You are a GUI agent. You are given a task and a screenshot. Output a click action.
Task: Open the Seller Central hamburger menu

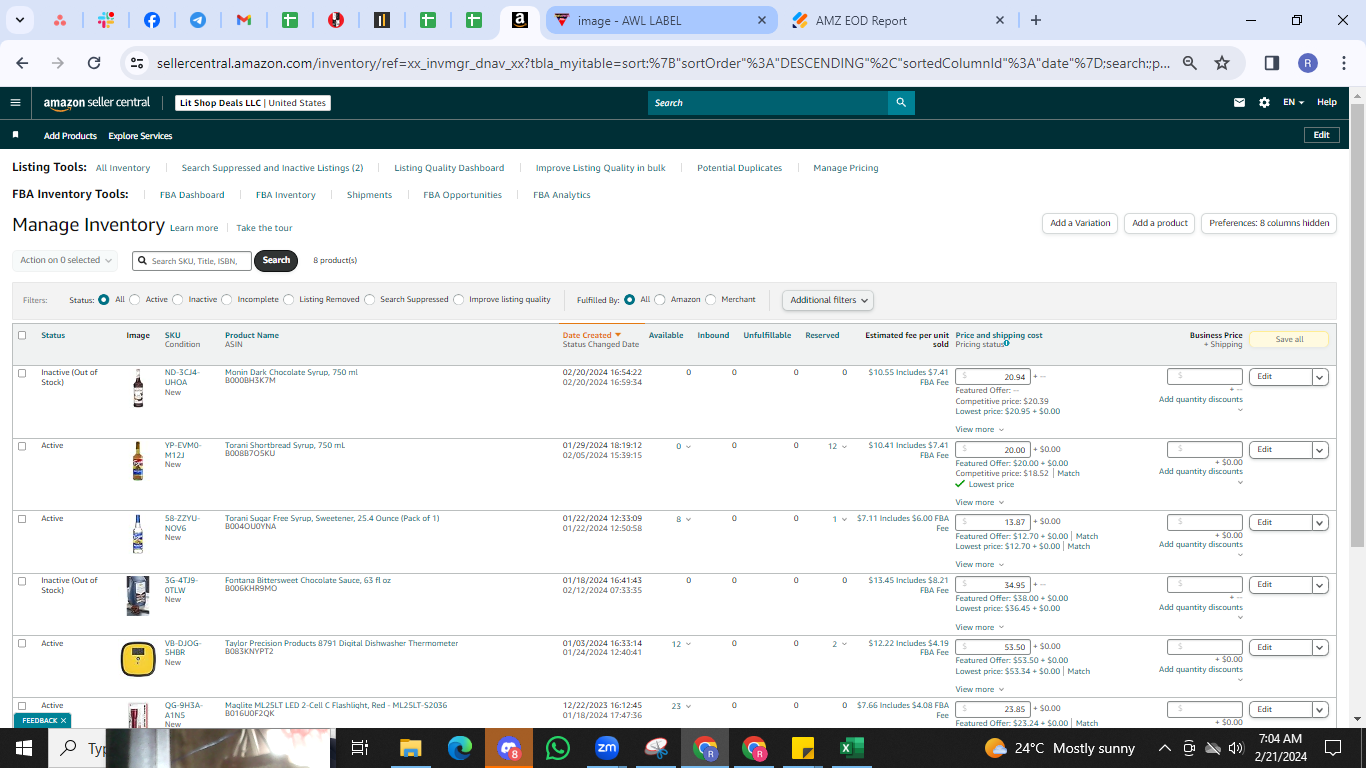click(15, 102)
